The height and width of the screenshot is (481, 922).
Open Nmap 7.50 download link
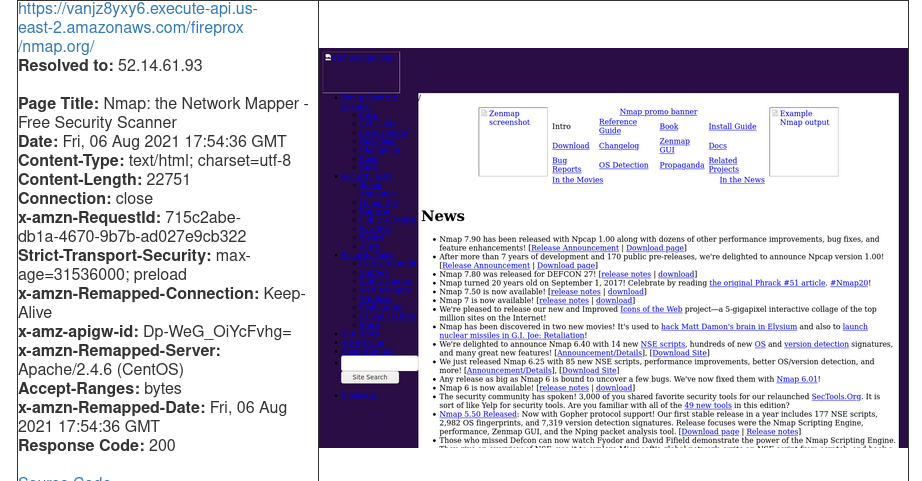pyautogui.click(x=625, y=292)
